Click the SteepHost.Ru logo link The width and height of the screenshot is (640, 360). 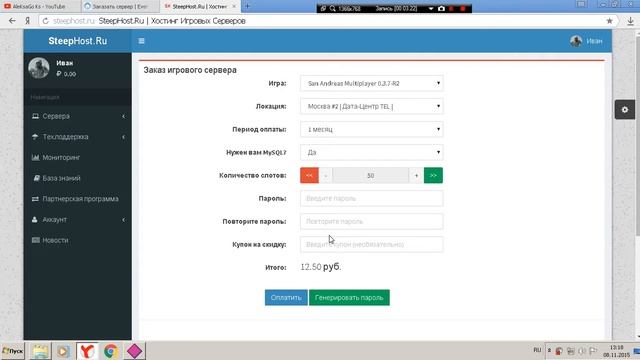78,41
